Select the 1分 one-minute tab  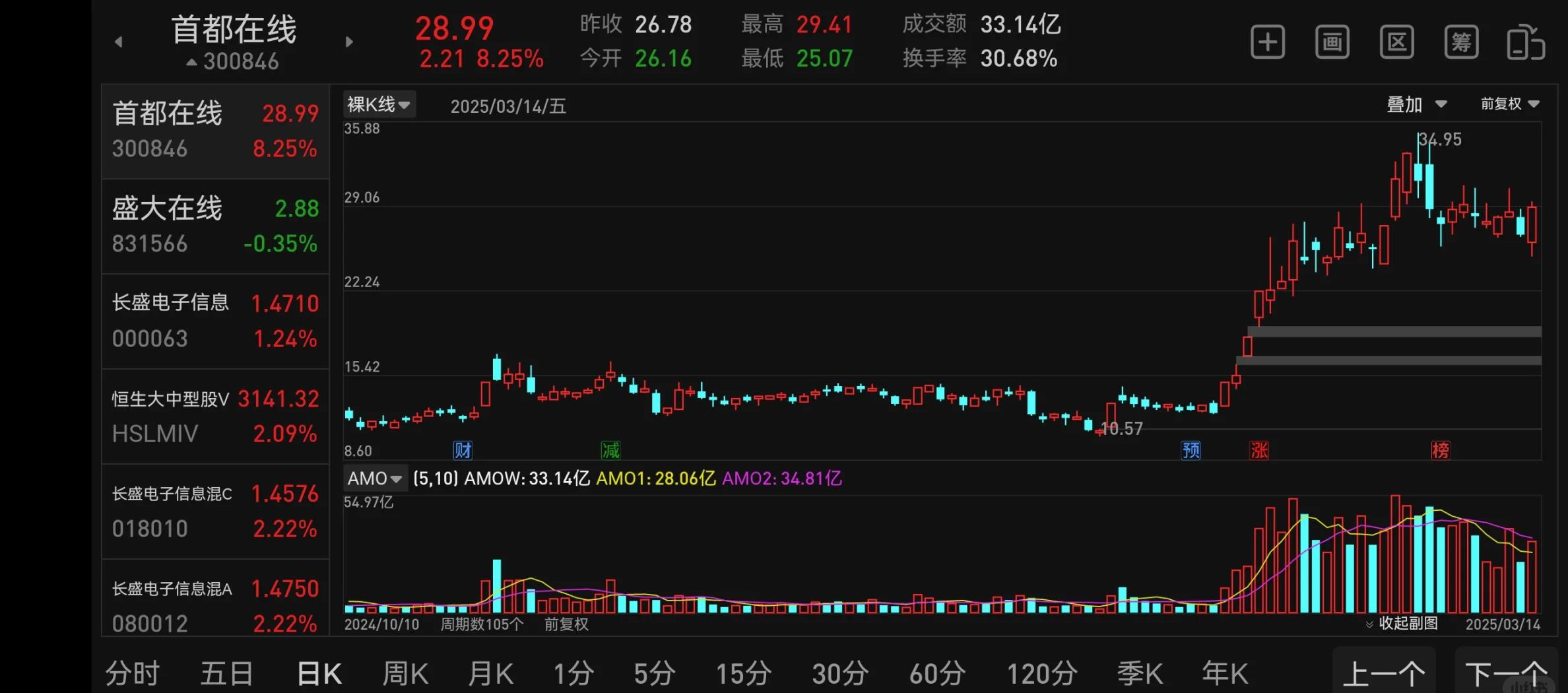point(573,674)
